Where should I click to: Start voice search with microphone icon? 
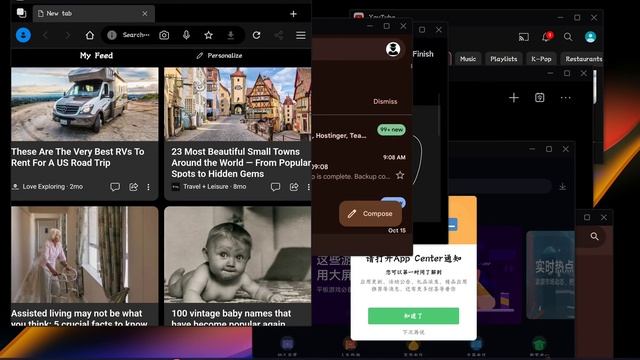[x=187, y=35]
